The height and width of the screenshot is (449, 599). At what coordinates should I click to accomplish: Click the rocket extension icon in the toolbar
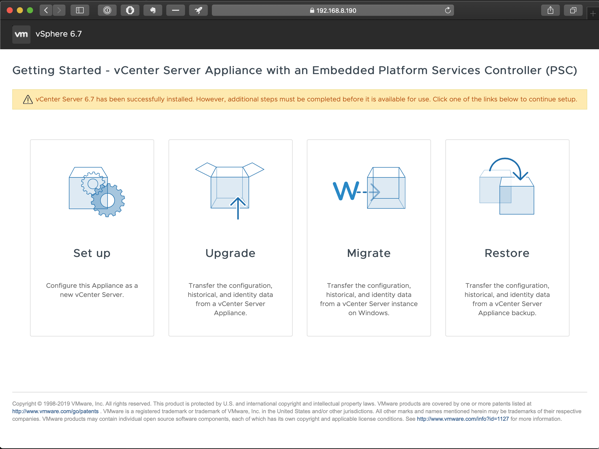point(198,10)
